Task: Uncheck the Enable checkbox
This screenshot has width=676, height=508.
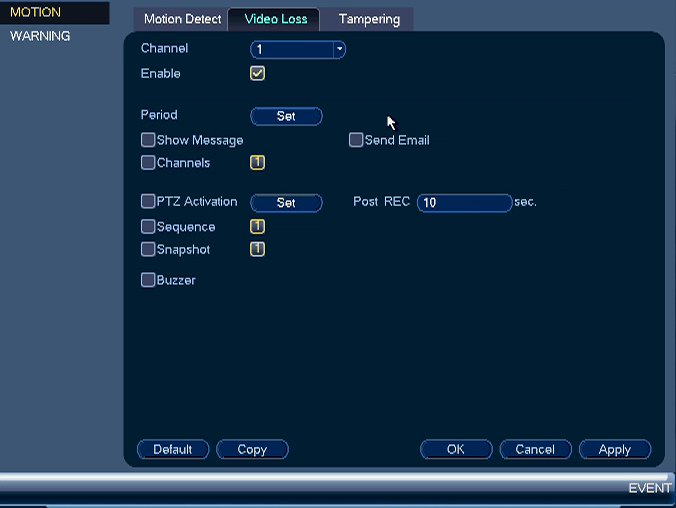Action: [257, 73]
